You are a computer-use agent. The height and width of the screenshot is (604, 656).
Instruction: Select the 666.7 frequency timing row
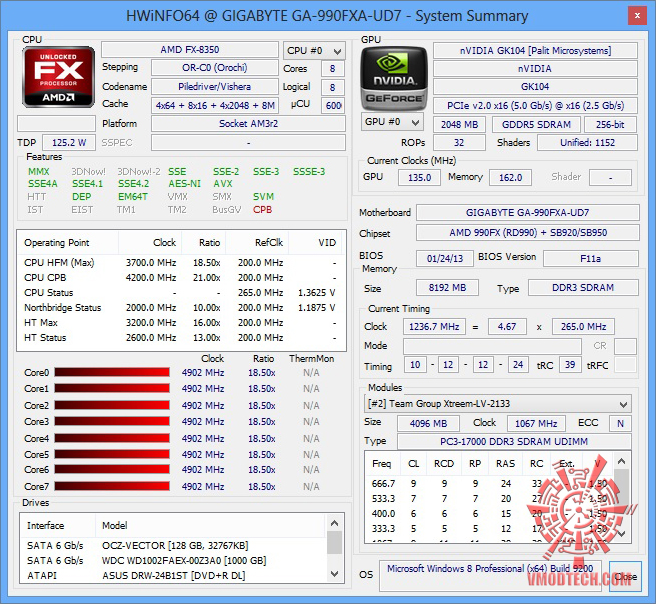pyautogui.click(x=489, y=484)
